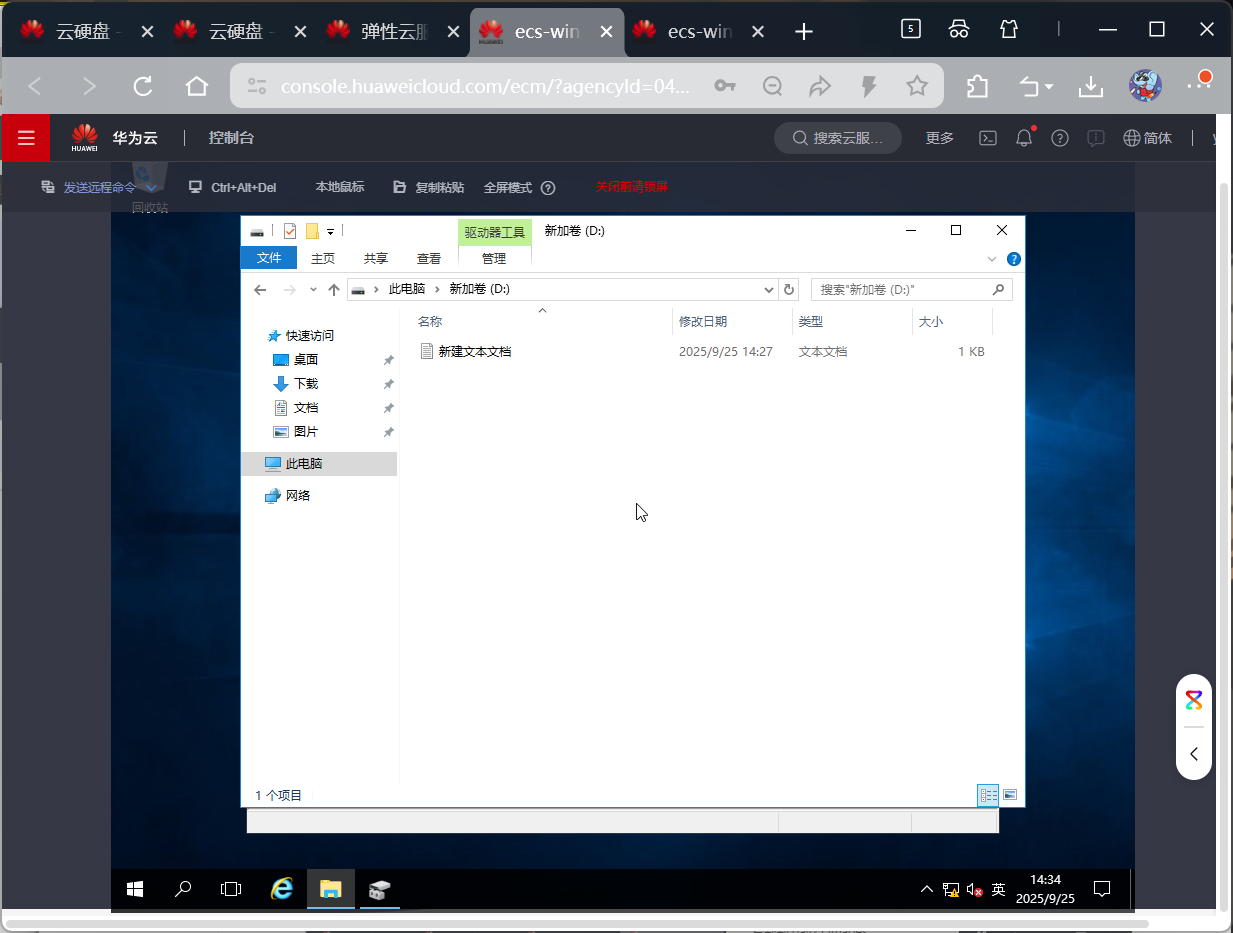
Task: Click 控制台 console link
Action: click(231, 138)
